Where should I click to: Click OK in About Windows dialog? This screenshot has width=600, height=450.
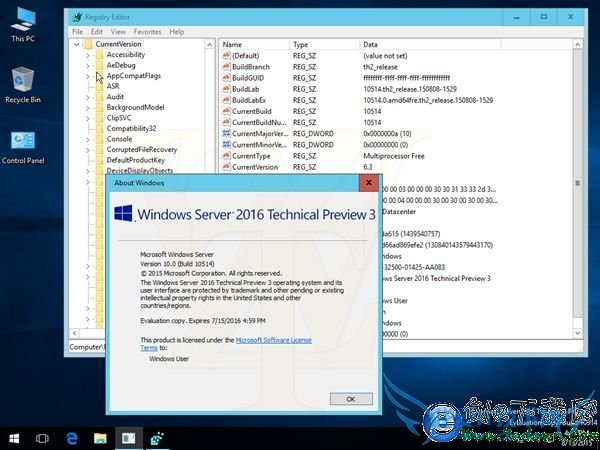(351, 399)
